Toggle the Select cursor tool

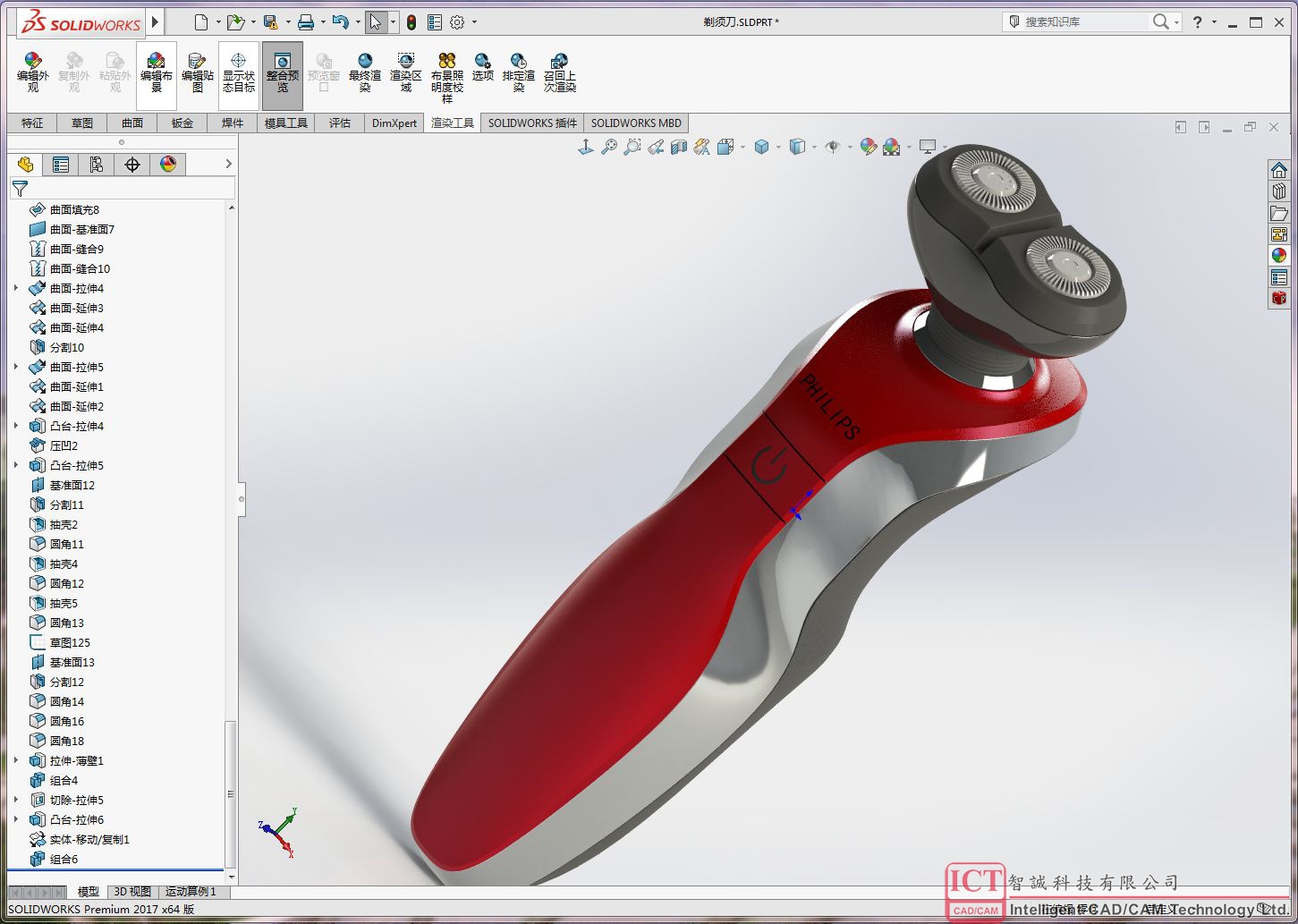pos(376,22)
